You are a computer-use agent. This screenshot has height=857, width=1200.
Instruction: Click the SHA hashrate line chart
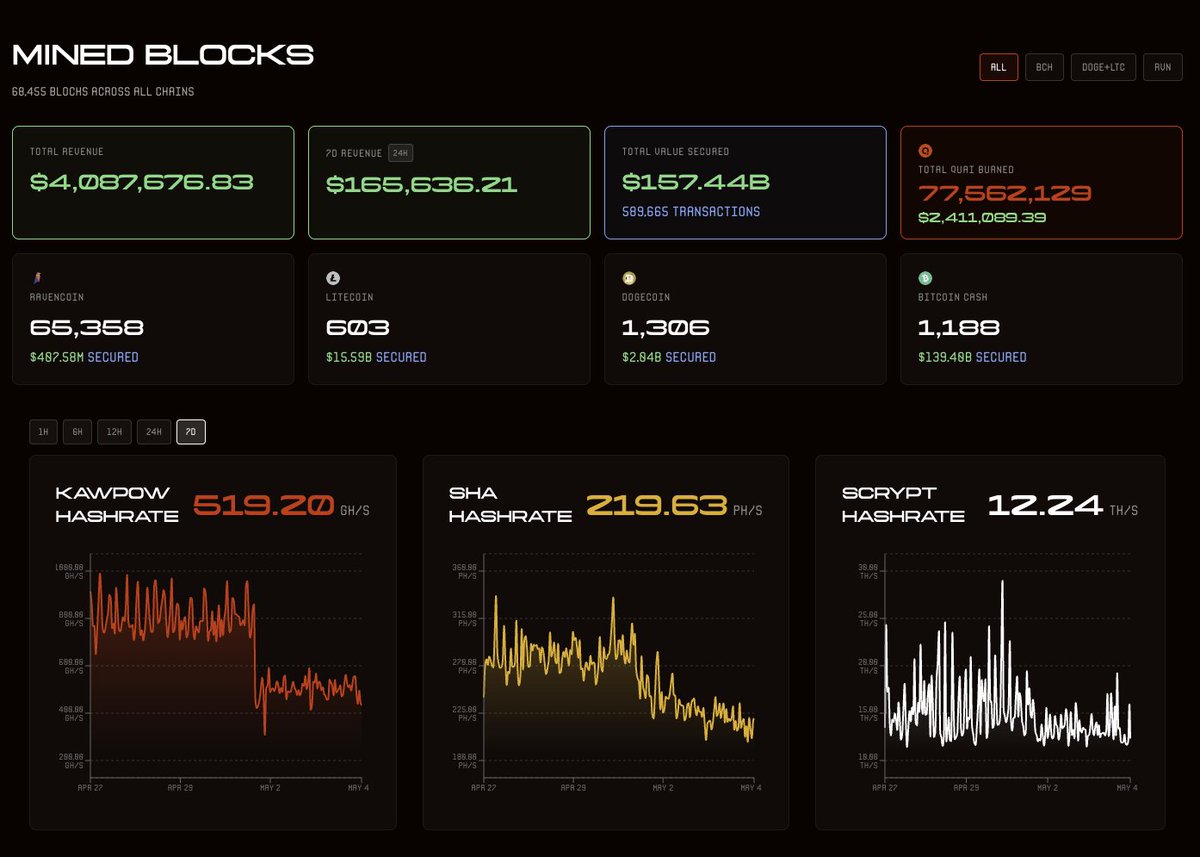pos(619,665)
